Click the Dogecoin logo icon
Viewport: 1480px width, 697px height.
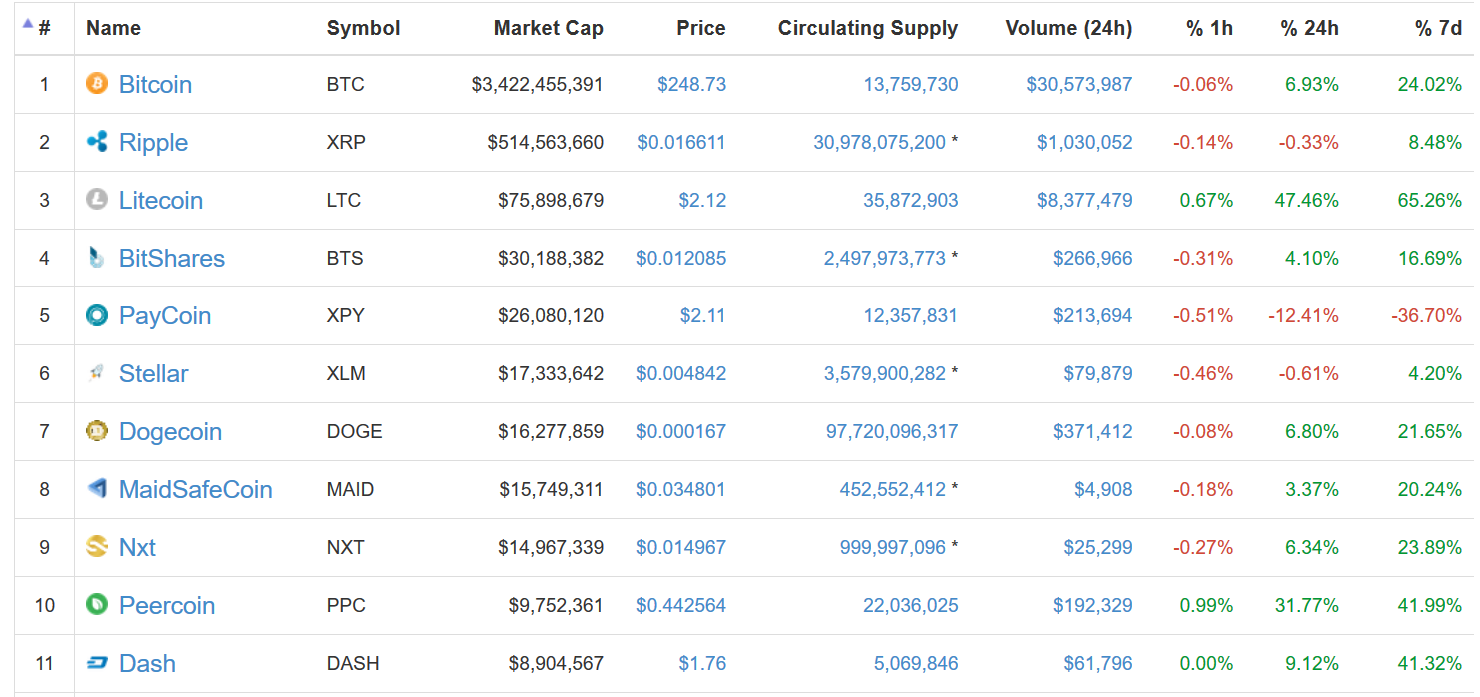(96, 431)
